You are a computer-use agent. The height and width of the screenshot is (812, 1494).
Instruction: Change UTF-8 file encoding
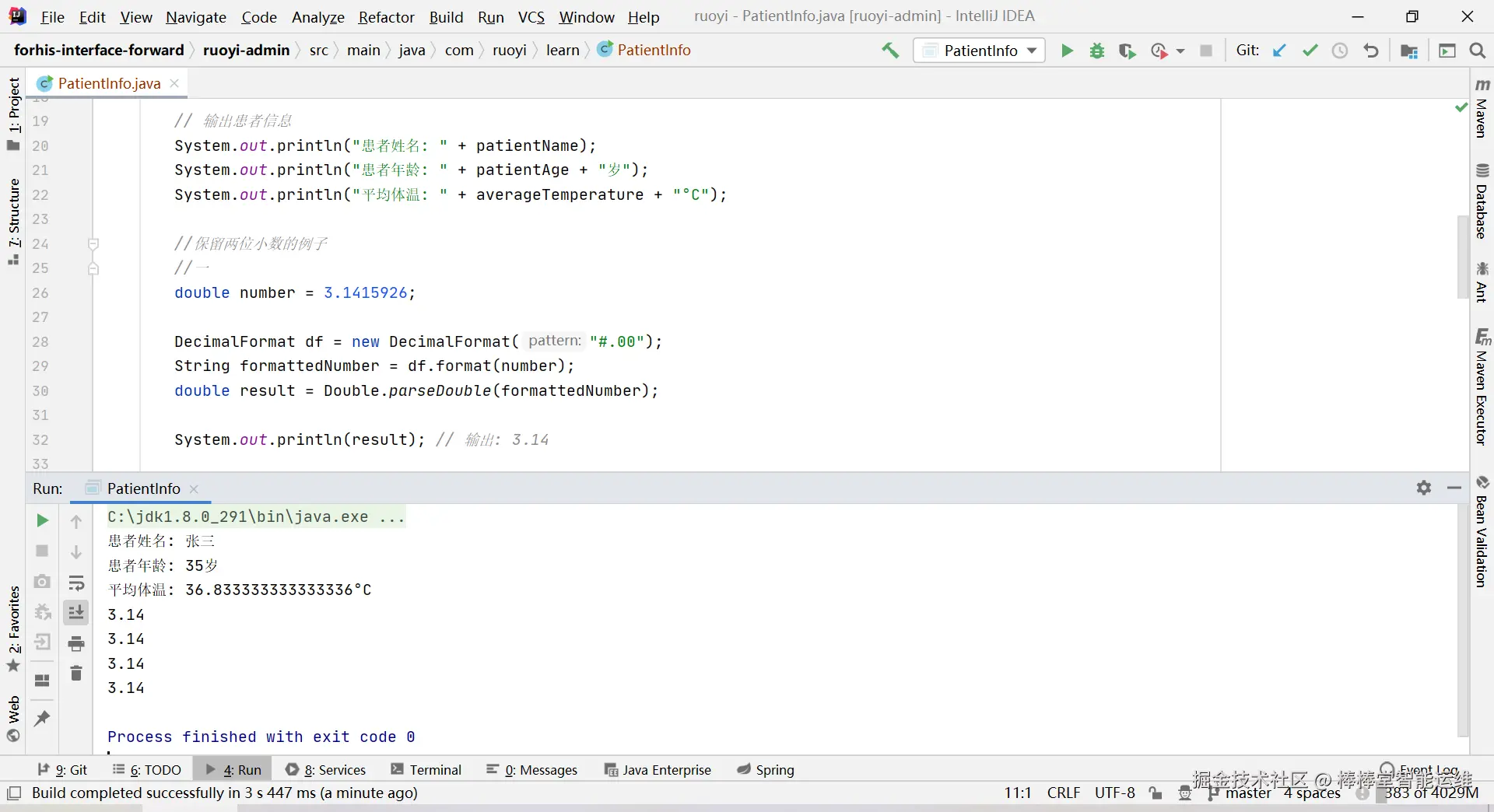click(x=1114, y=793)
